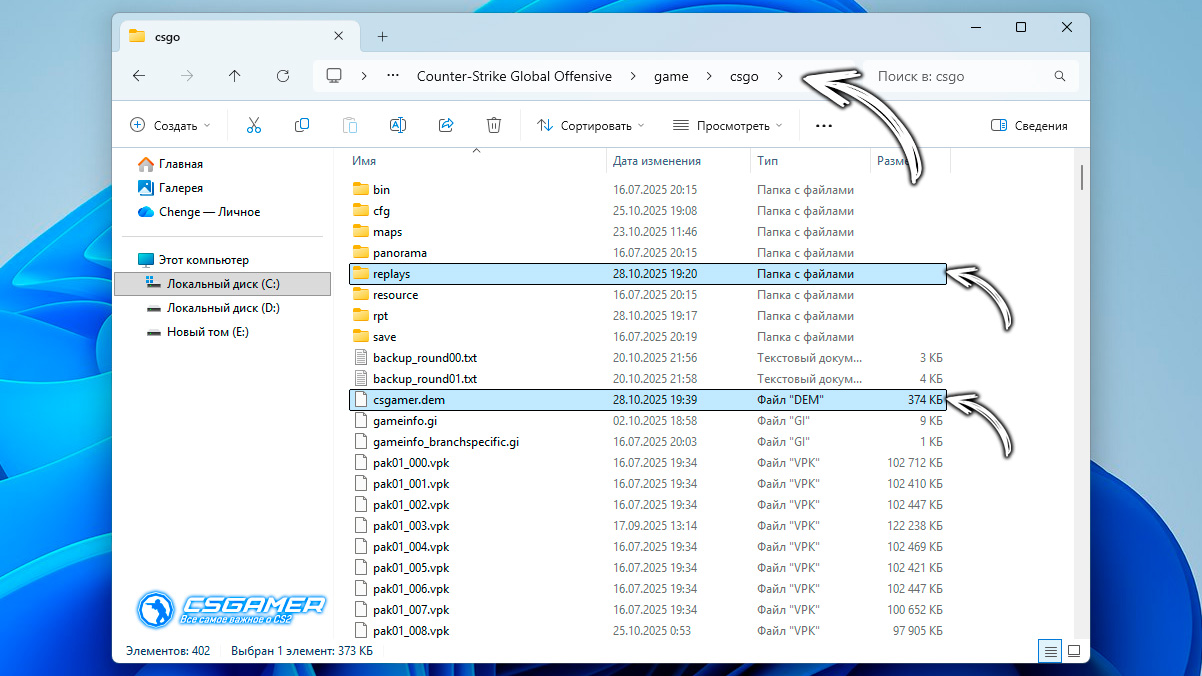Click the Rename icon in toolbar
The height and width of the screenshot is (676, 1202).
pos(397,125)
